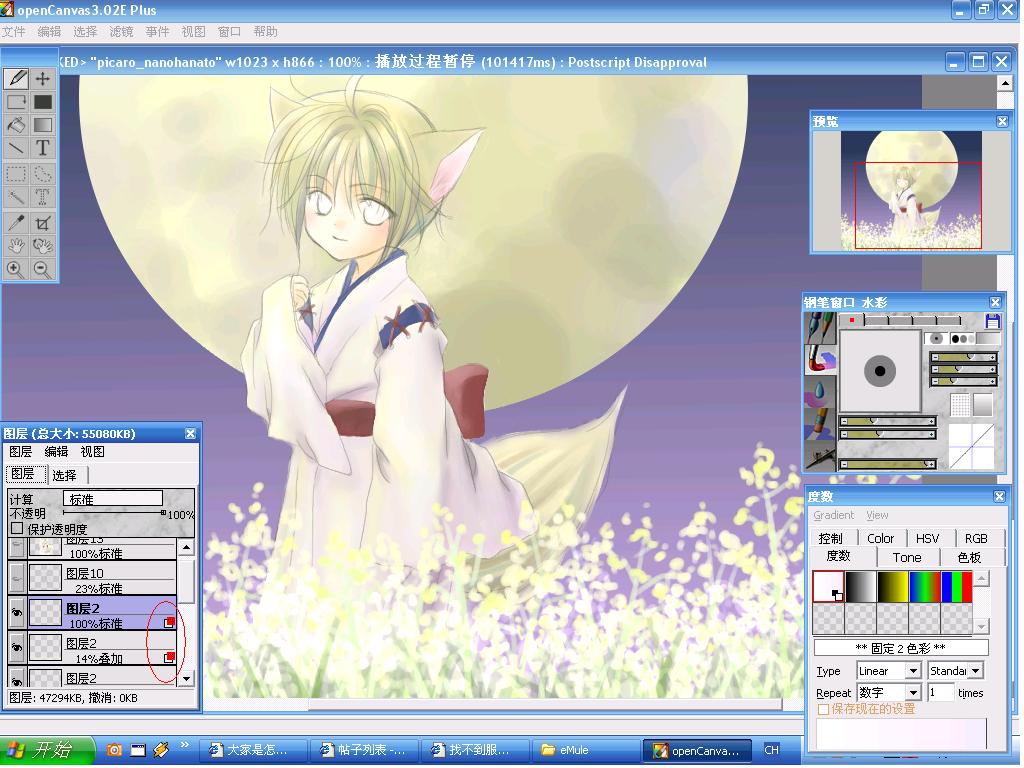Switch to eMule taskbar button
The width and height of the screenshot is (1024, 768).
click(584, 750)
